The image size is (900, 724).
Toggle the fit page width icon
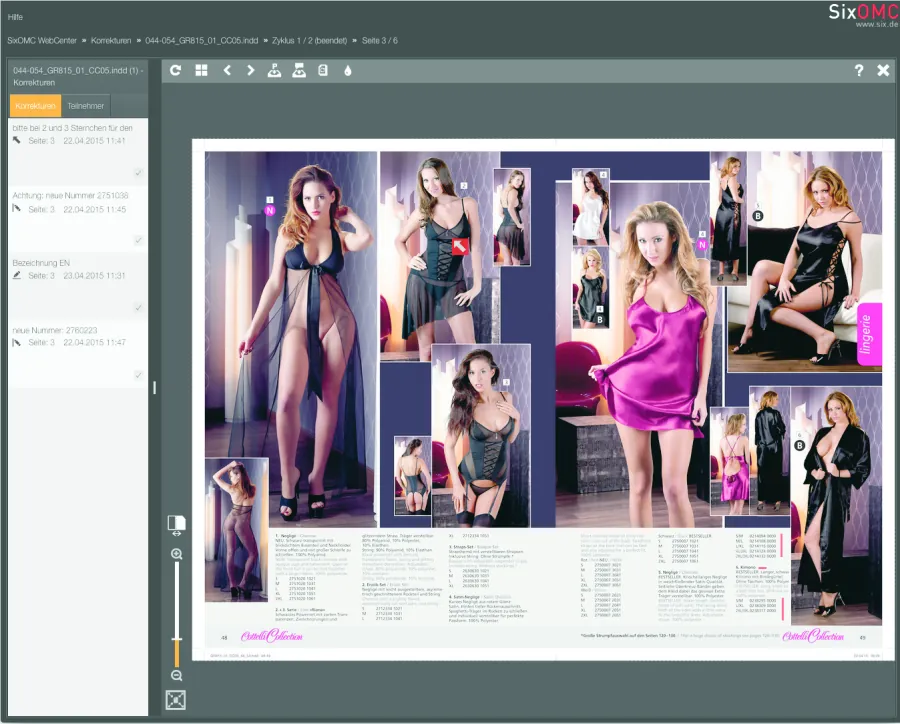tap(176, 526)
